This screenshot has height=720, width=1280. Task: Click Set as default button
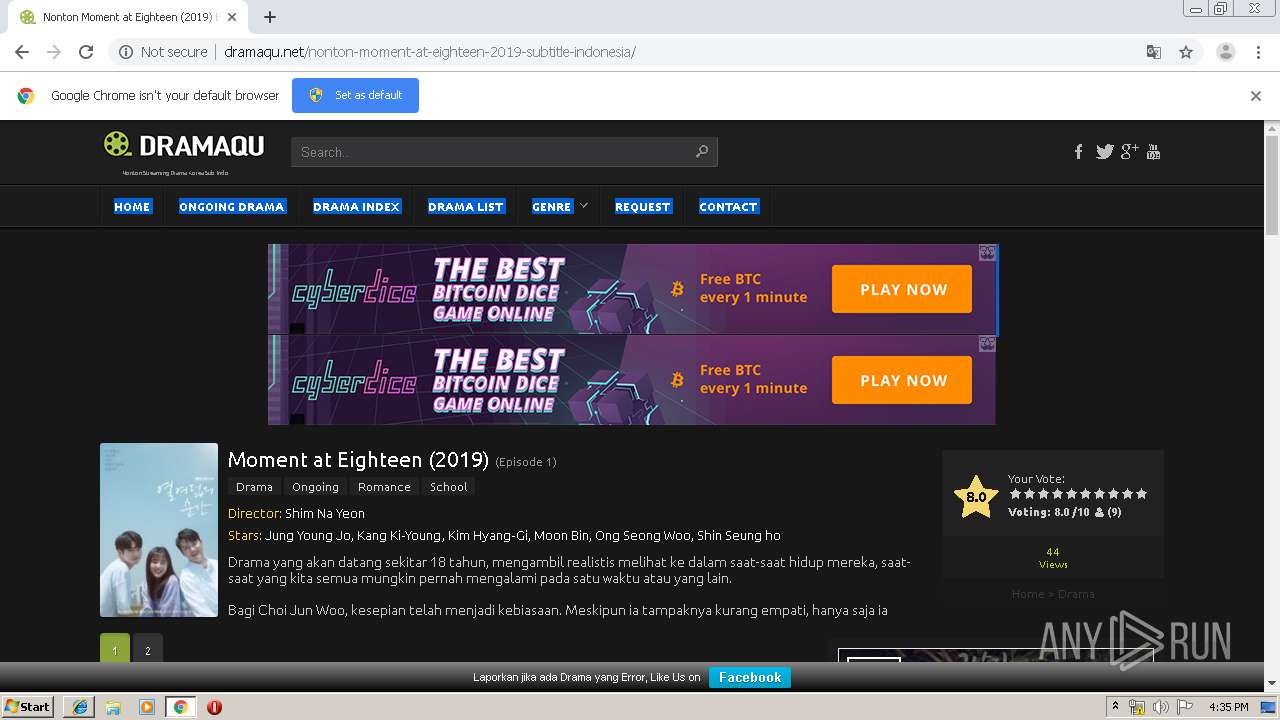355,95
